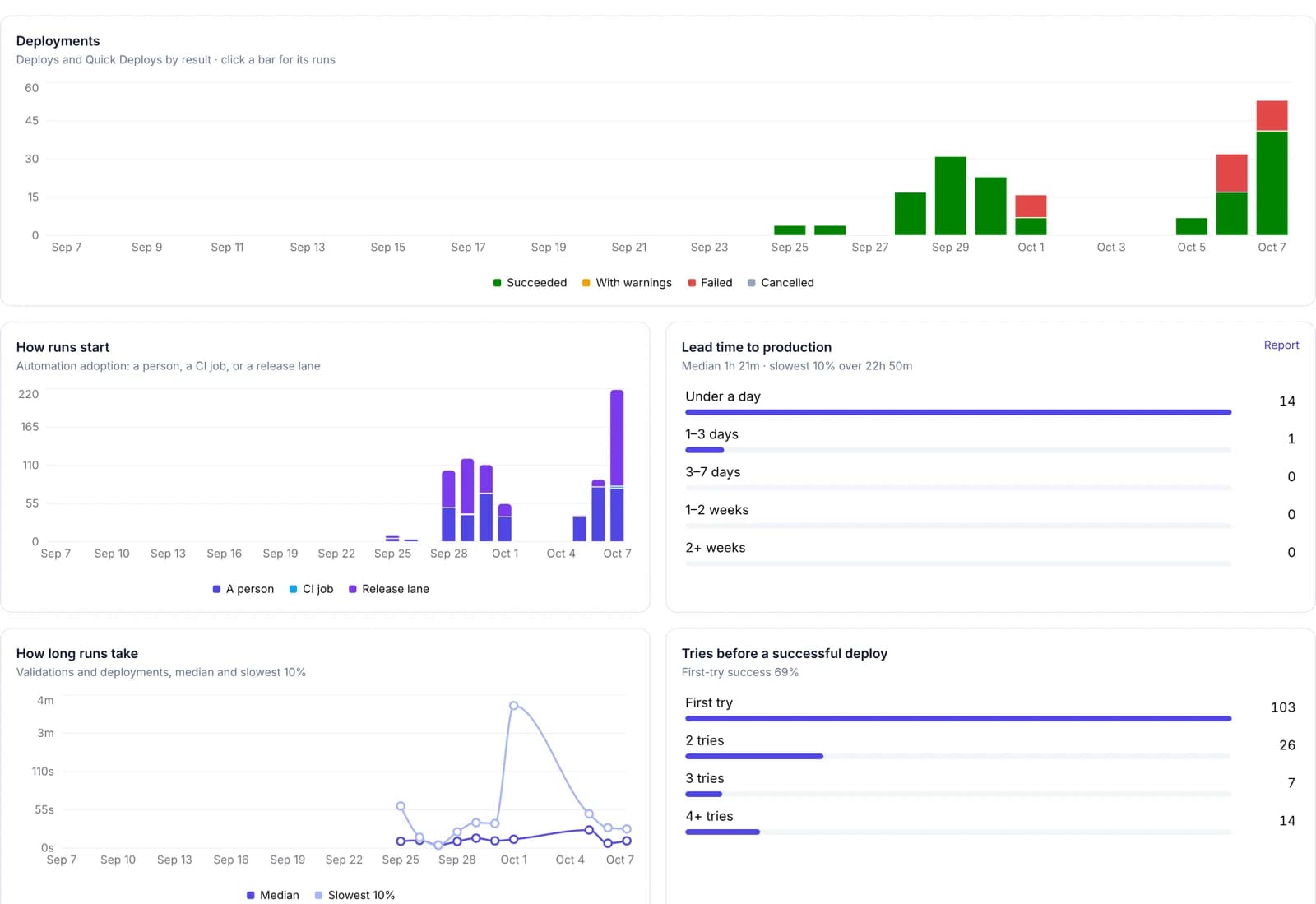The height and width of the screenshot is (904, 1316).
Task: Toggle the A person series legend
Action: (243, 589)
